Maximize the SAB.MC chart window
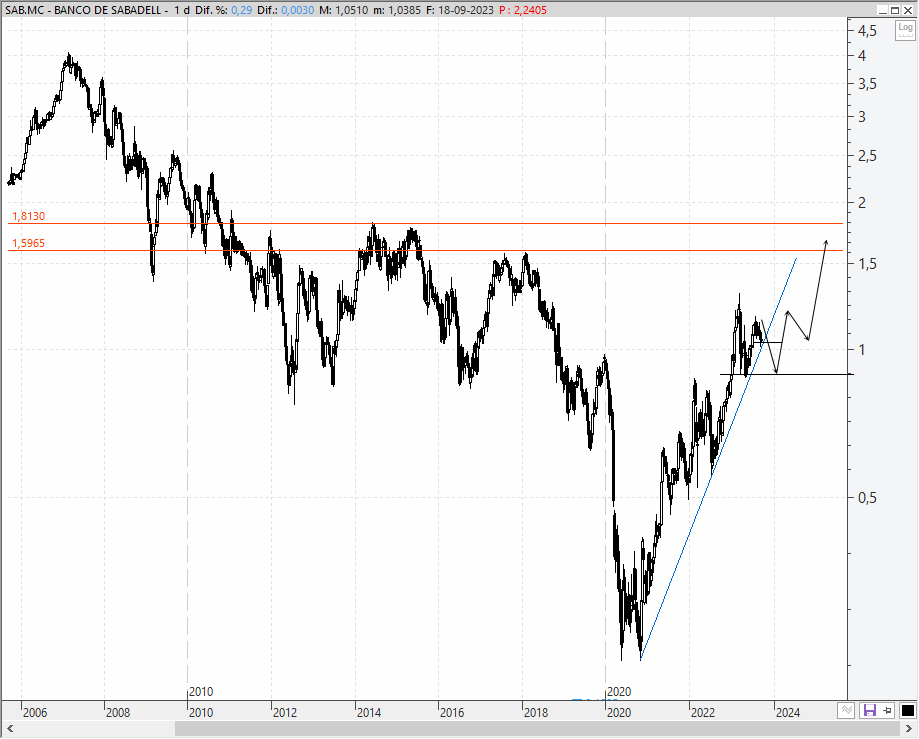 pos(895,10)
